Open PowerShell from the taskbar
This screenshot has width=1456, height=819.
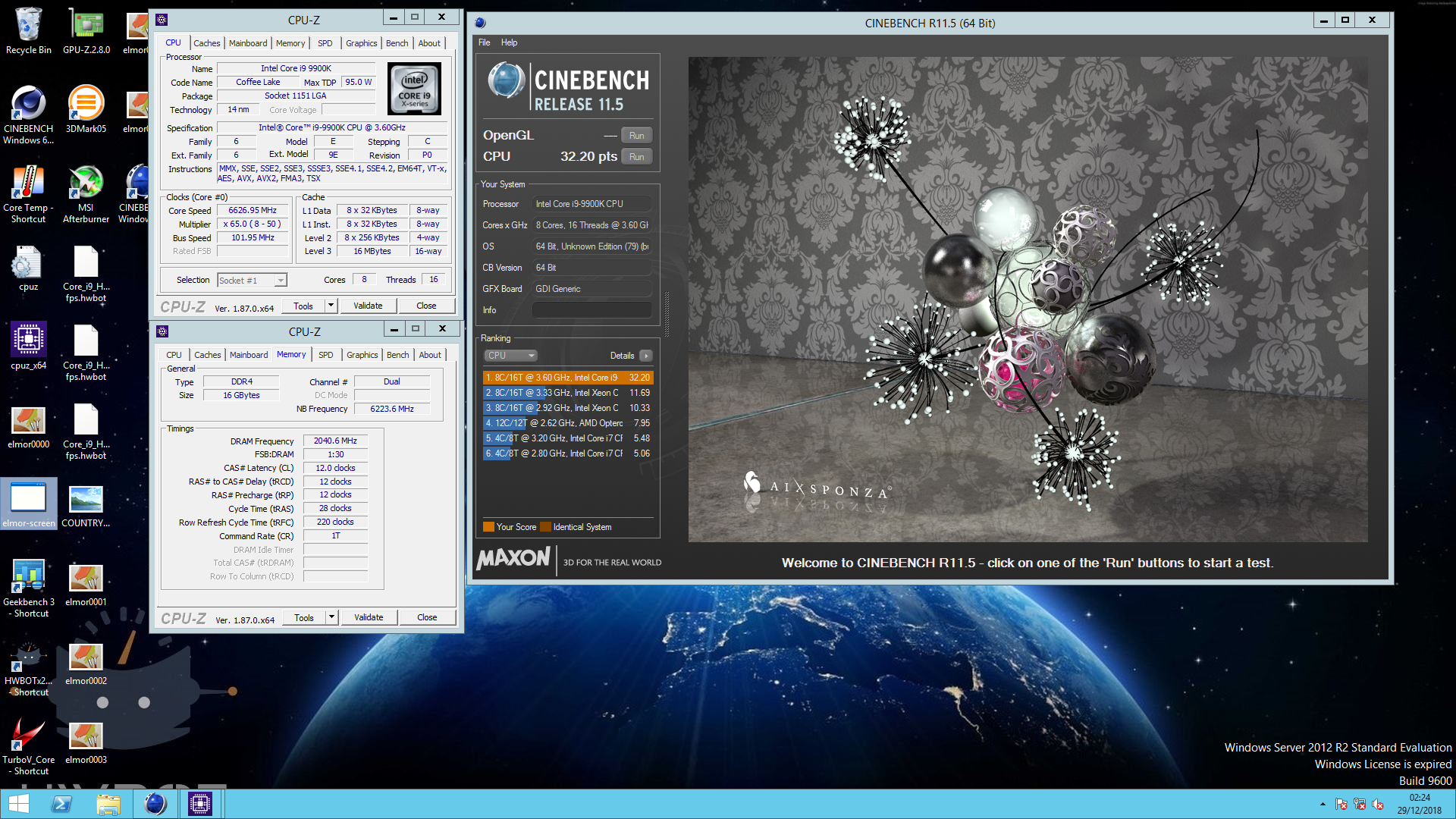62,804
